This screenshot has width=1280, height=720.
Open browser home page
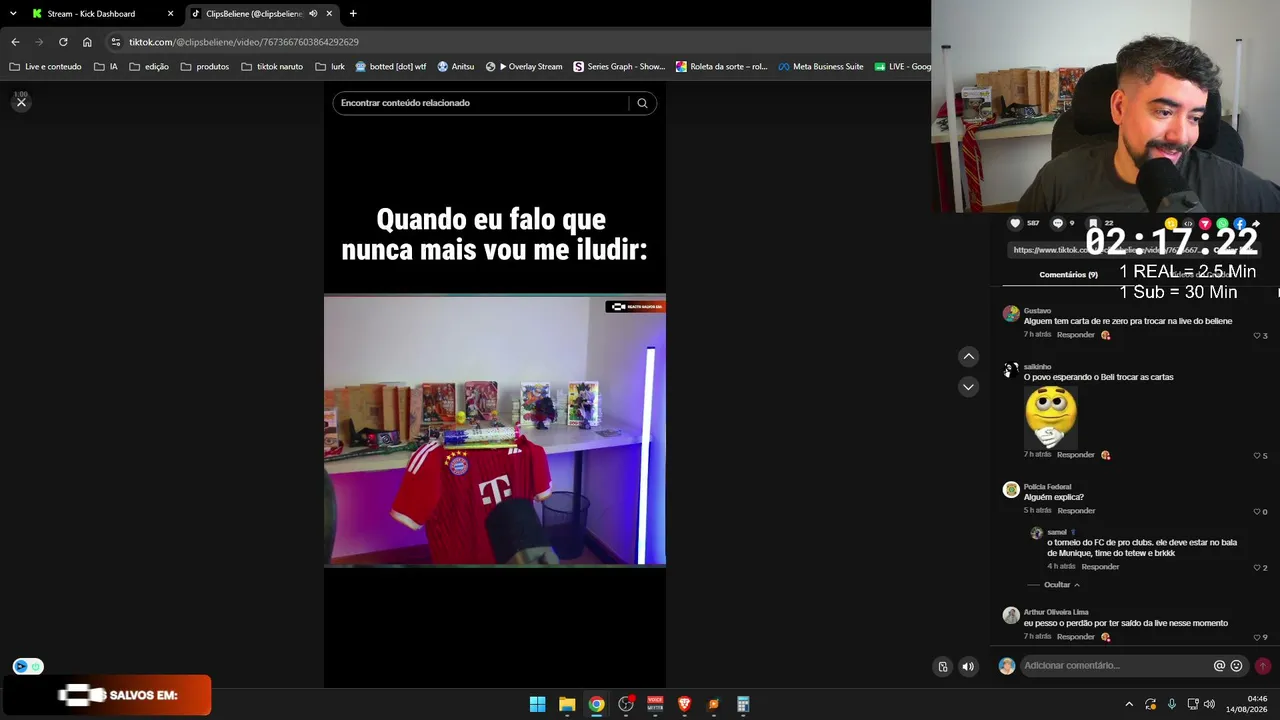(87, 42)
